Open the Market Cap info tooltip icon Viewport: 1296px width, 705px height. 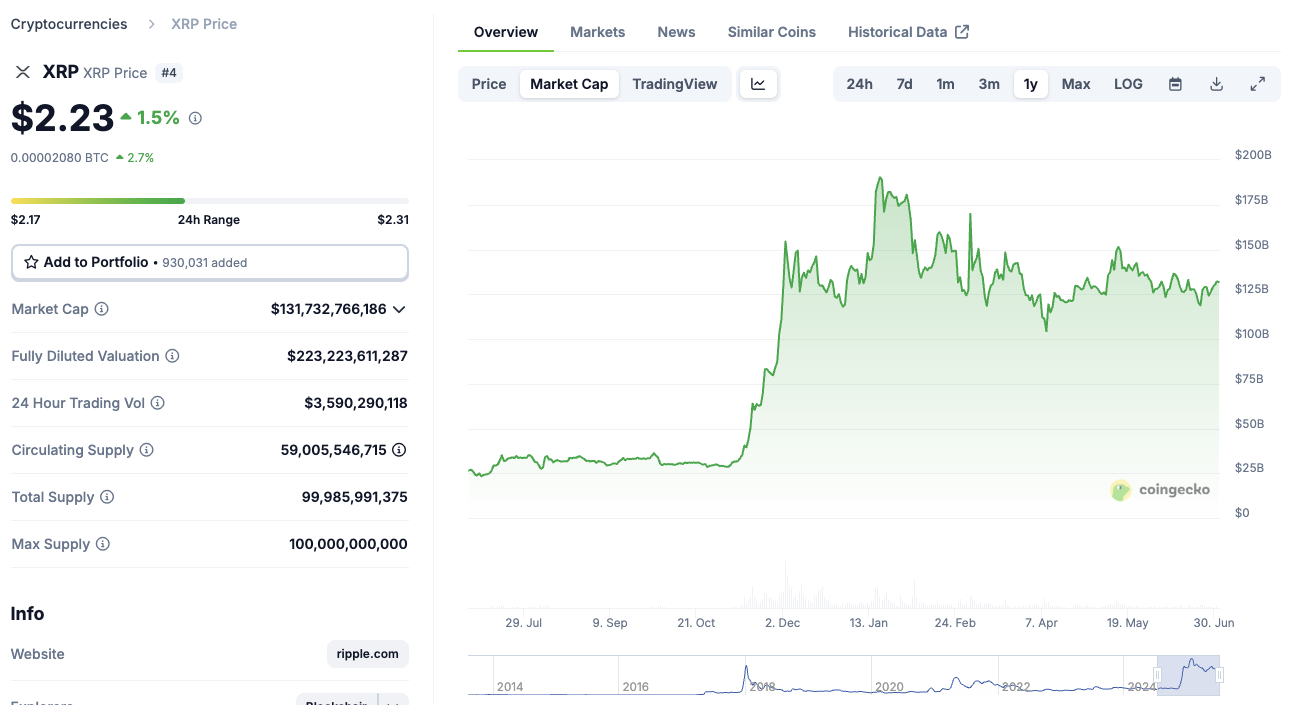tap(101, 309)
